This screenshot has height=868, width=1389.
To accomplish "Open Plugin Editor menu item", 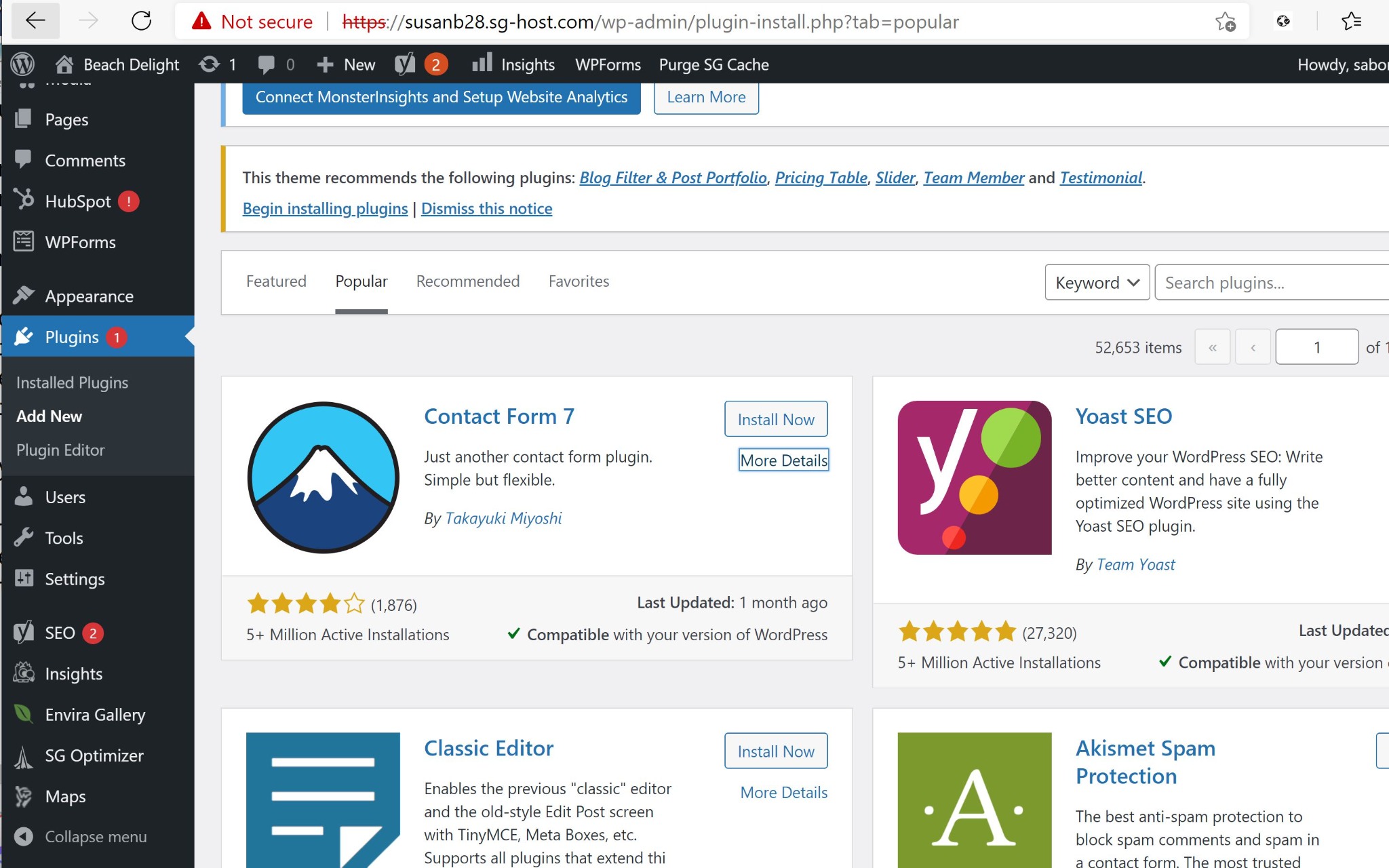I will click(60, 449).
